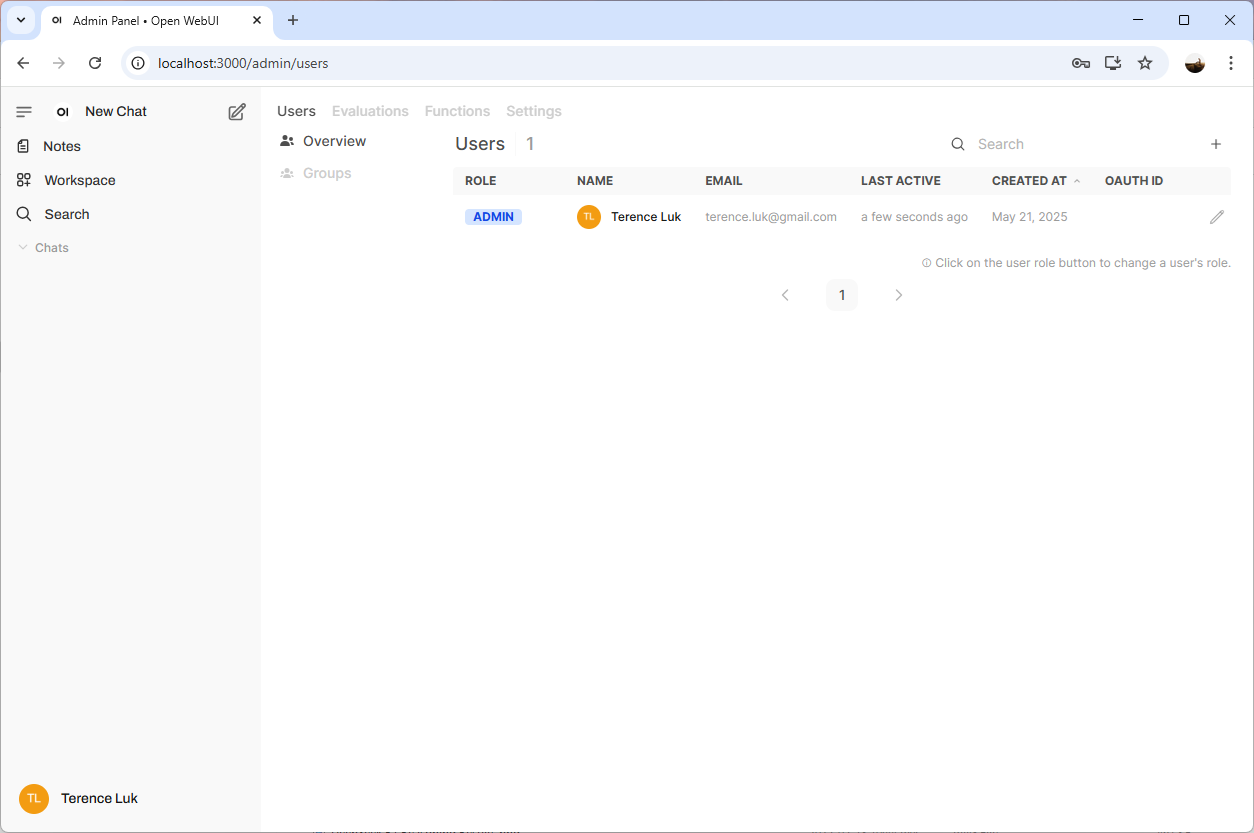Click the ADMIN role badge to change role
This screenshot has height=833, width=1254.
493,217
